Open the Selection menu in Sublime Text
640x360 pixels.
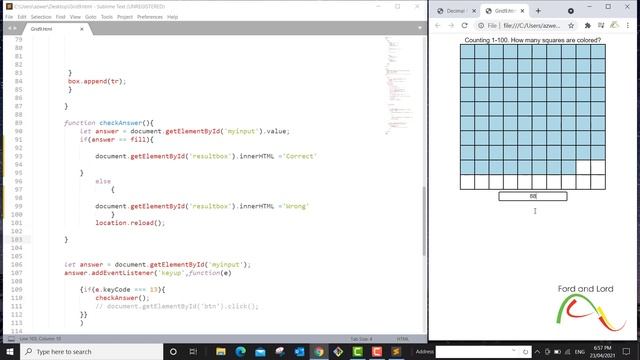point(41,17)
